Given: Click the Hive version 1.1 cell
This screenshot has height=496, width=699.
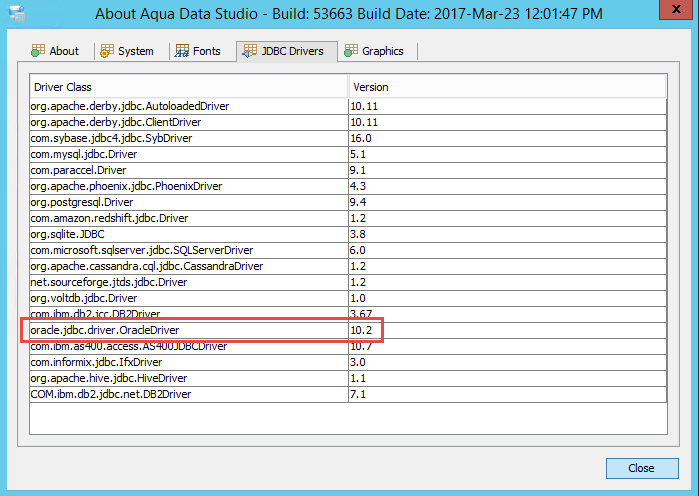Looking at the screenshot, I should 507,378.
